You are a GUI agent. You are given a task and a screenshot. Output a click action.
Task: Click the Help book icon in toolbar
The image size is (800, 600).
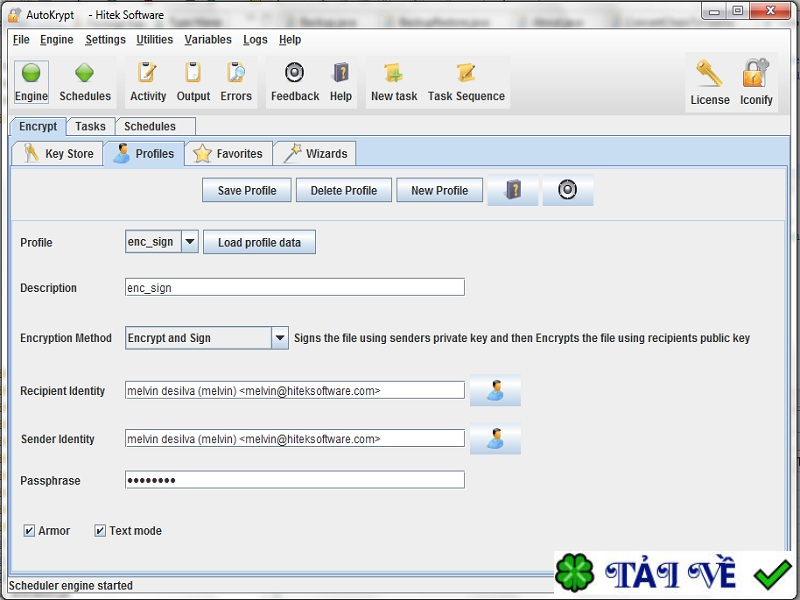click(x=341, y=82)
